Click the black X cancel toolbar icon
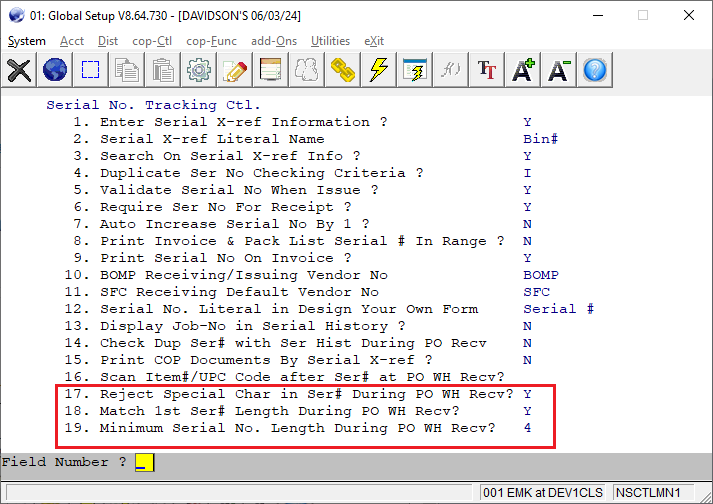The width and height of the screenshot is (713, 504). [x=19, y=70]
